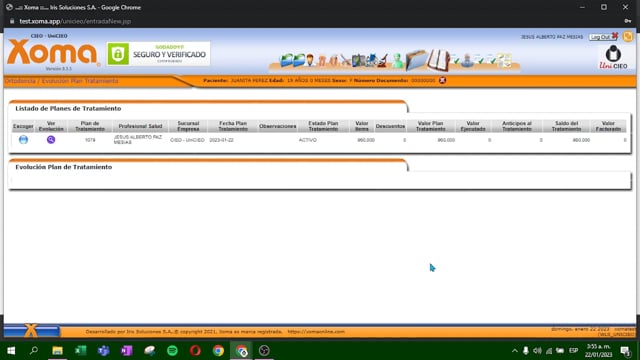Click the Seguro y Verificado GoDaddy badge
The width and height of the screenshot is (640, 360).
click(158, 54)
